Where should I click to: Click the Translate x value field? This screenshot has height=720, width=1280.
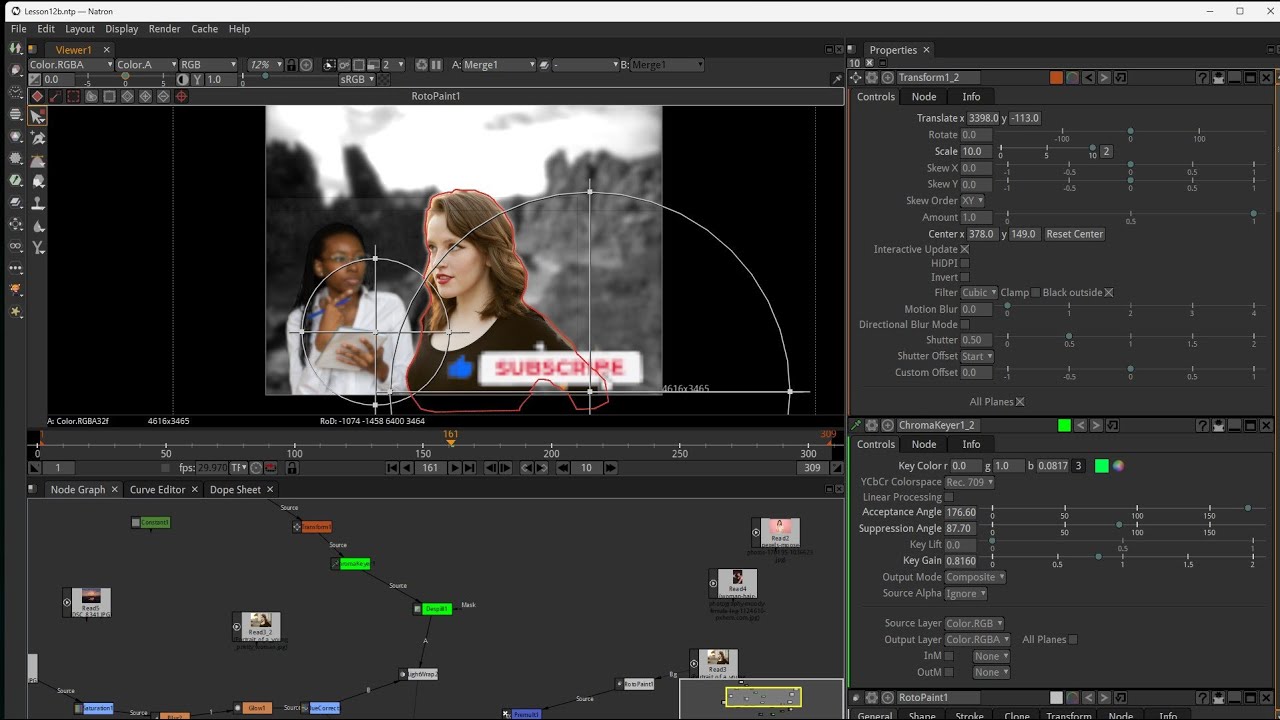983,118
